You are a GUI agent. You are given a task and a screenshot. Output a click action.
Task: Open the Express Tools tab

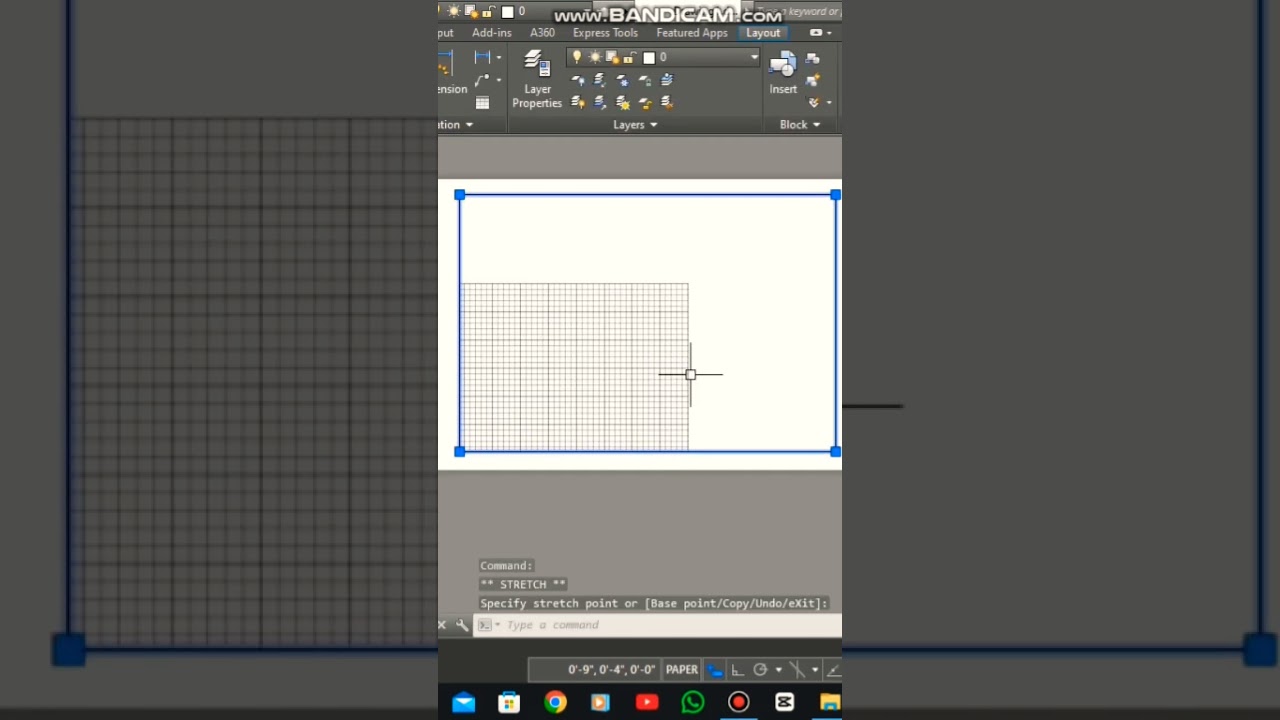(x=605, y=33)
